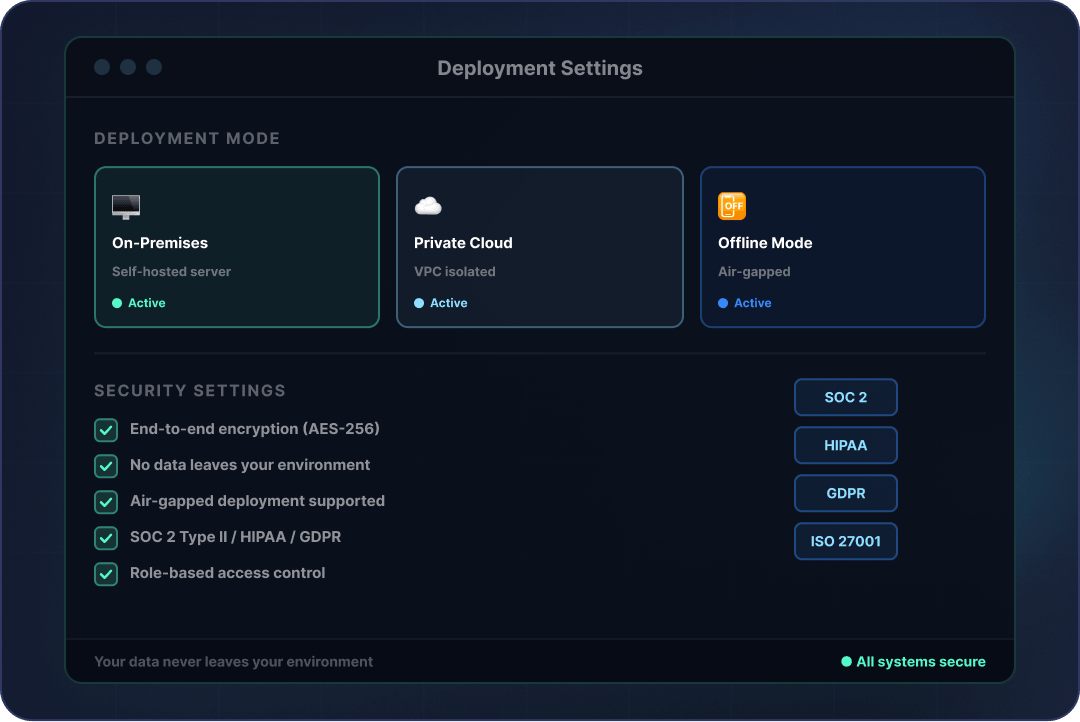
Task: Click the VPC isolated subtitle
Action: point(455,271)
